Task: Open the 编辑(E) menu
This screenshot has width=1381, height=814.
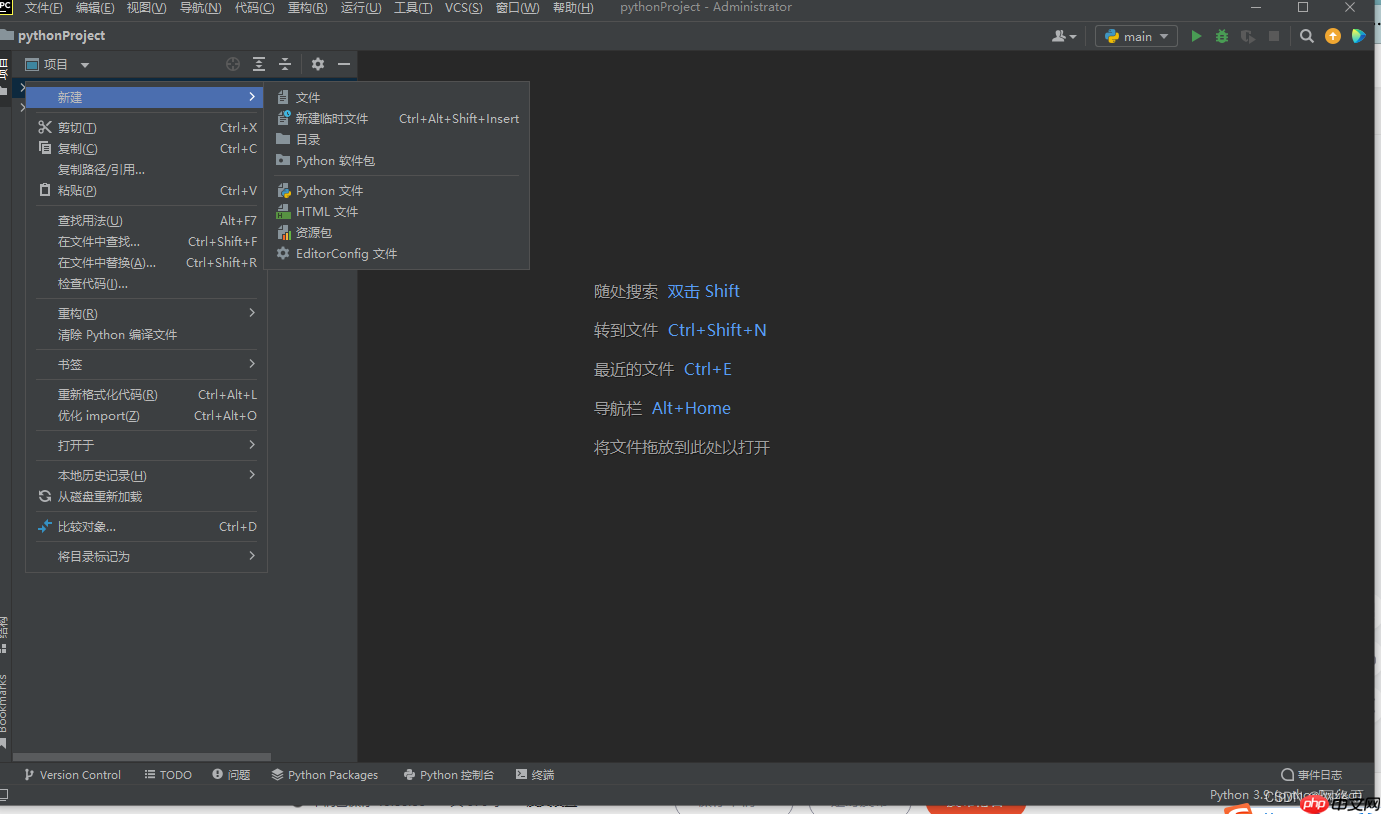Action: pos(95,8)
